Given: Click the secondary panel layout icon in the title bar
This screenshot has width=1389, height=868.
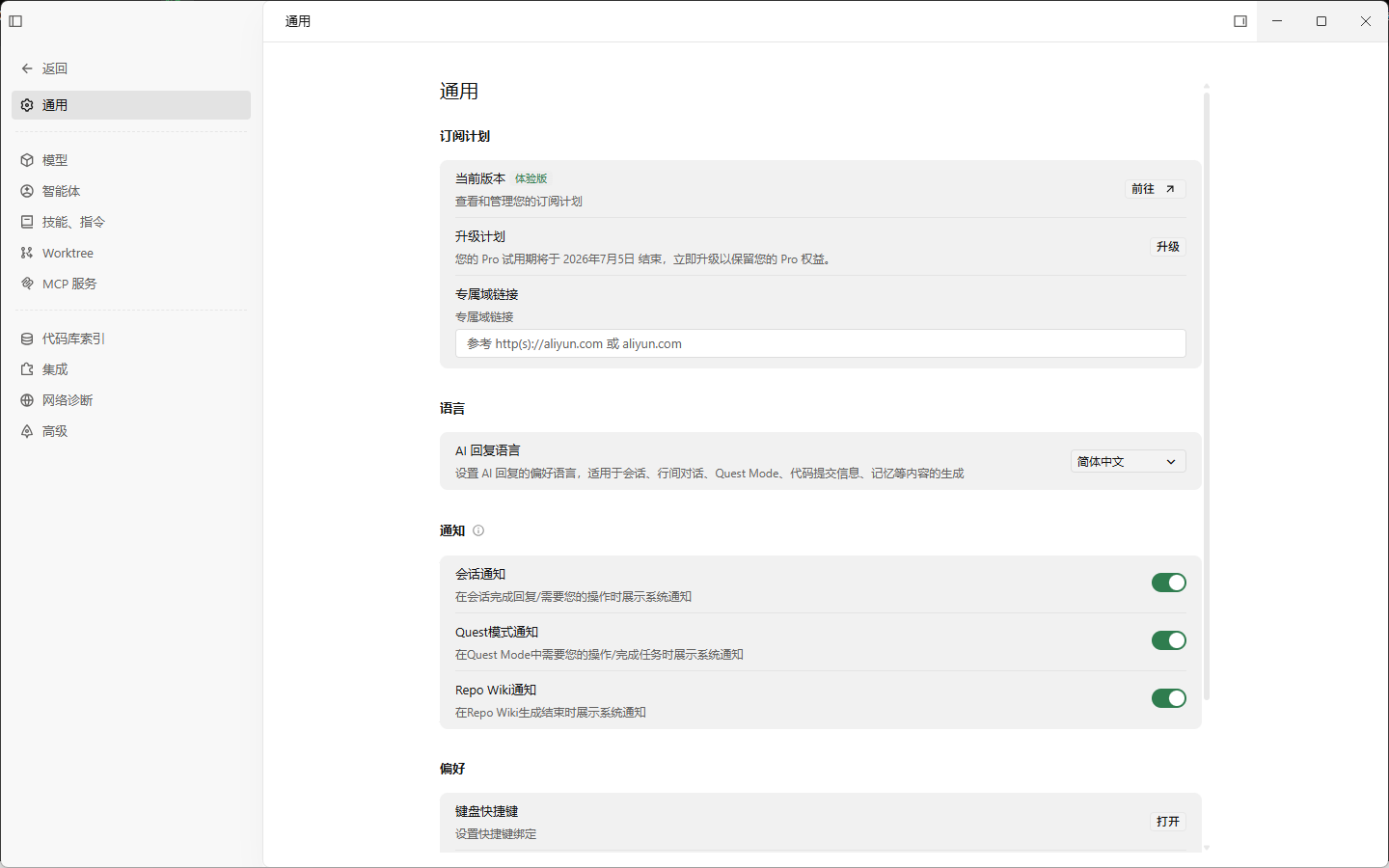Looking at the screenshot, I should 1240,21.
